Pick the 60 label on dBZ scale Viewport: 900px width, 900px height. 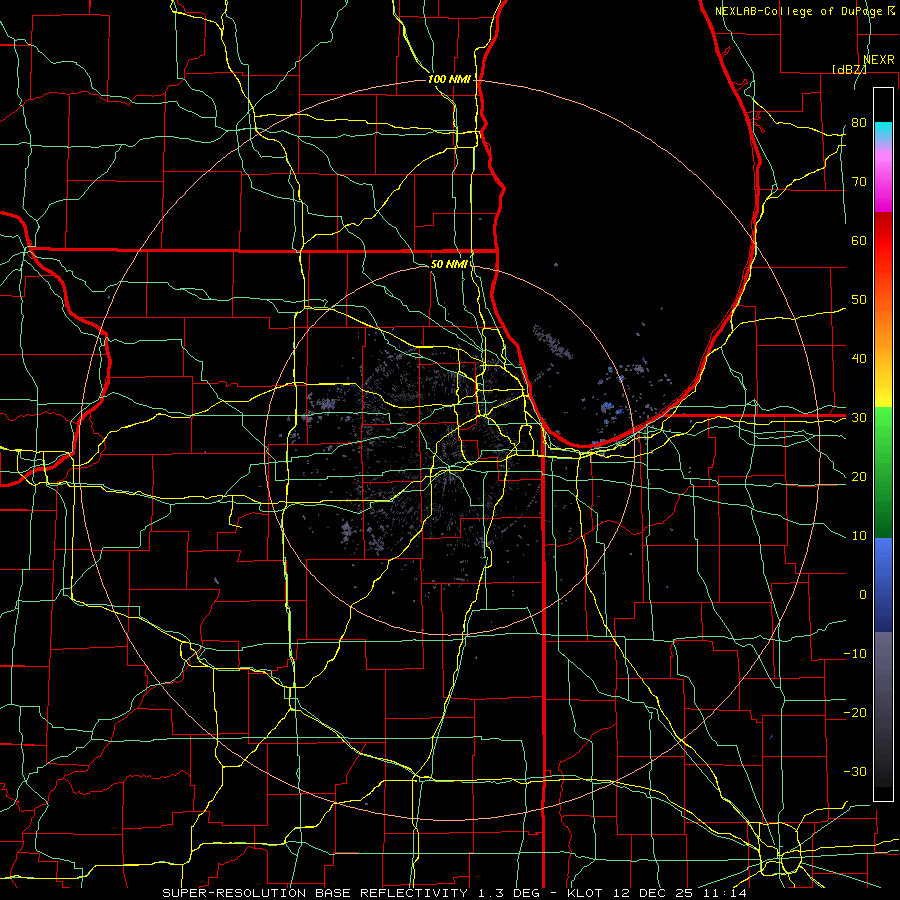point(859,241)
